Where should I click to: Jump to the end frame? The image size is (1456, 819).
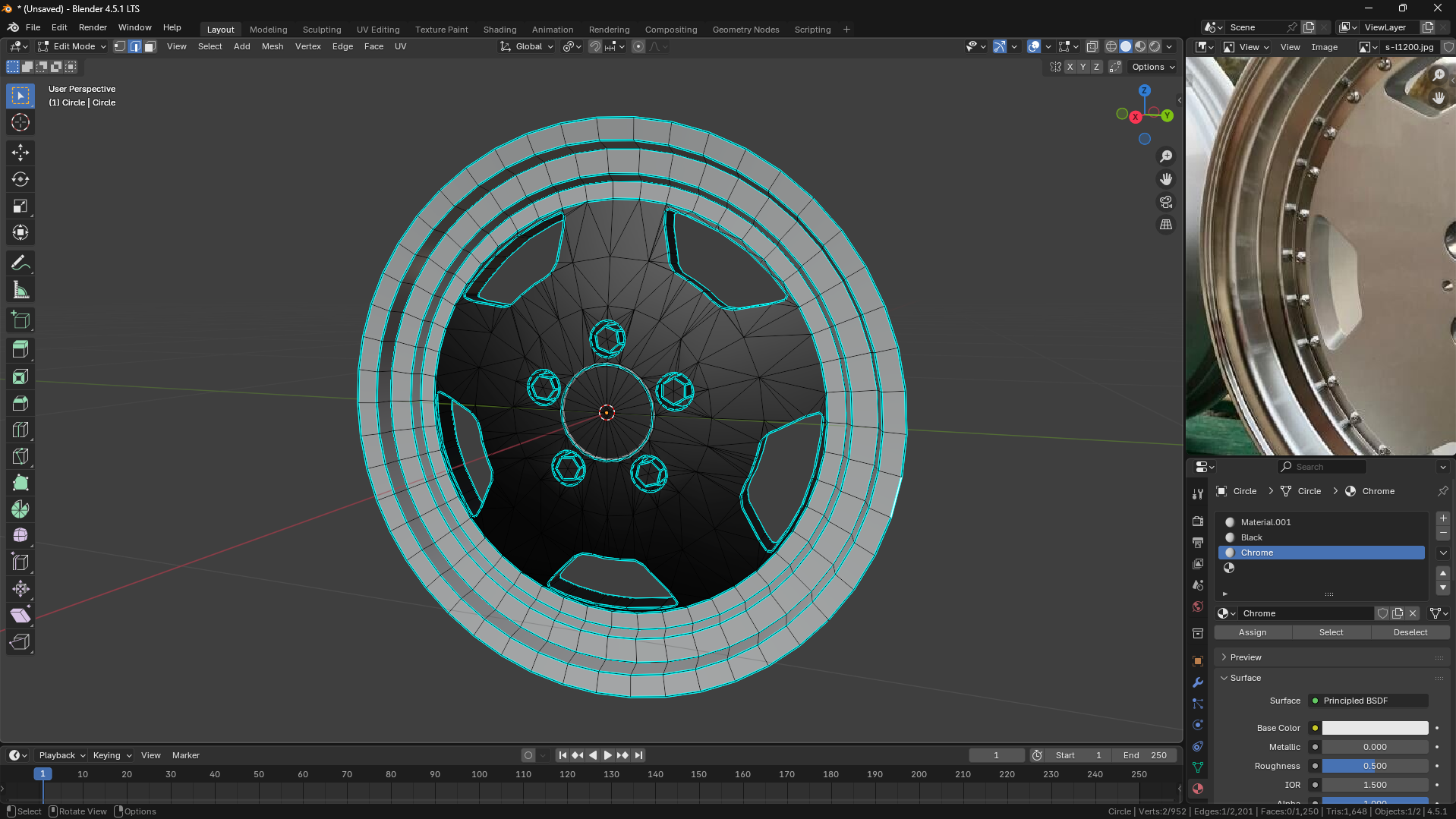point(639,755)
